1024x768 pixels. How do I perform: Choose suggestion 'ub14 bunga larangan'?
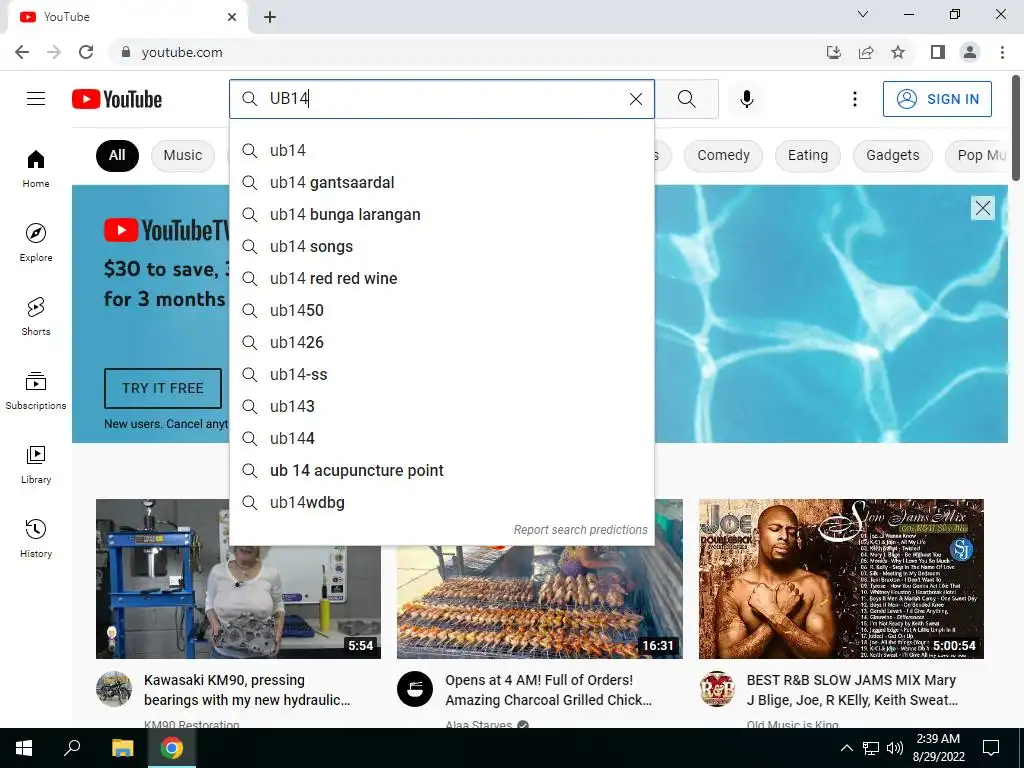pos(442,214)
